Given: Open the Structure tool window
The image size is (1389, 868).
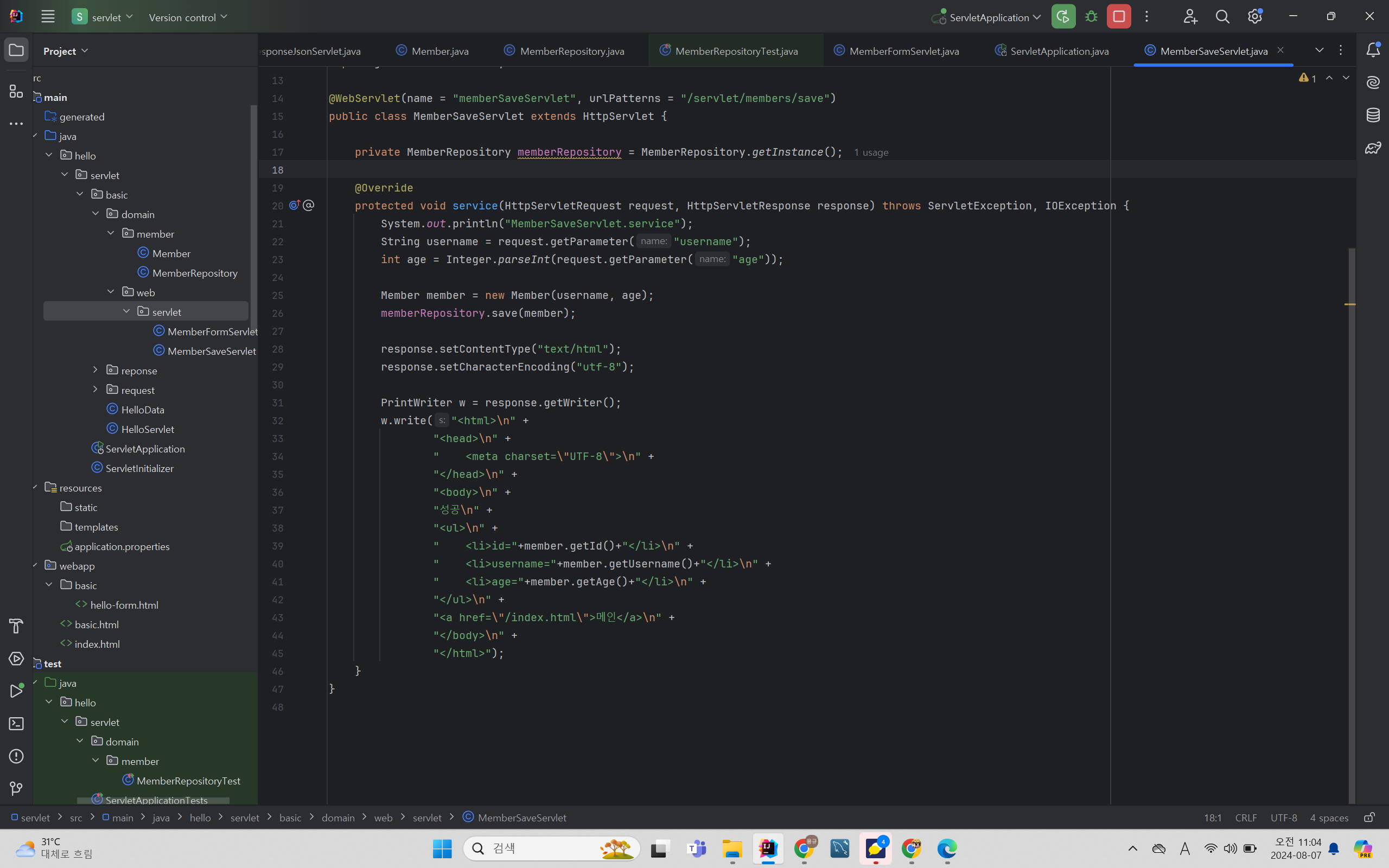Looking at the screenshot, I should [16, 91].
